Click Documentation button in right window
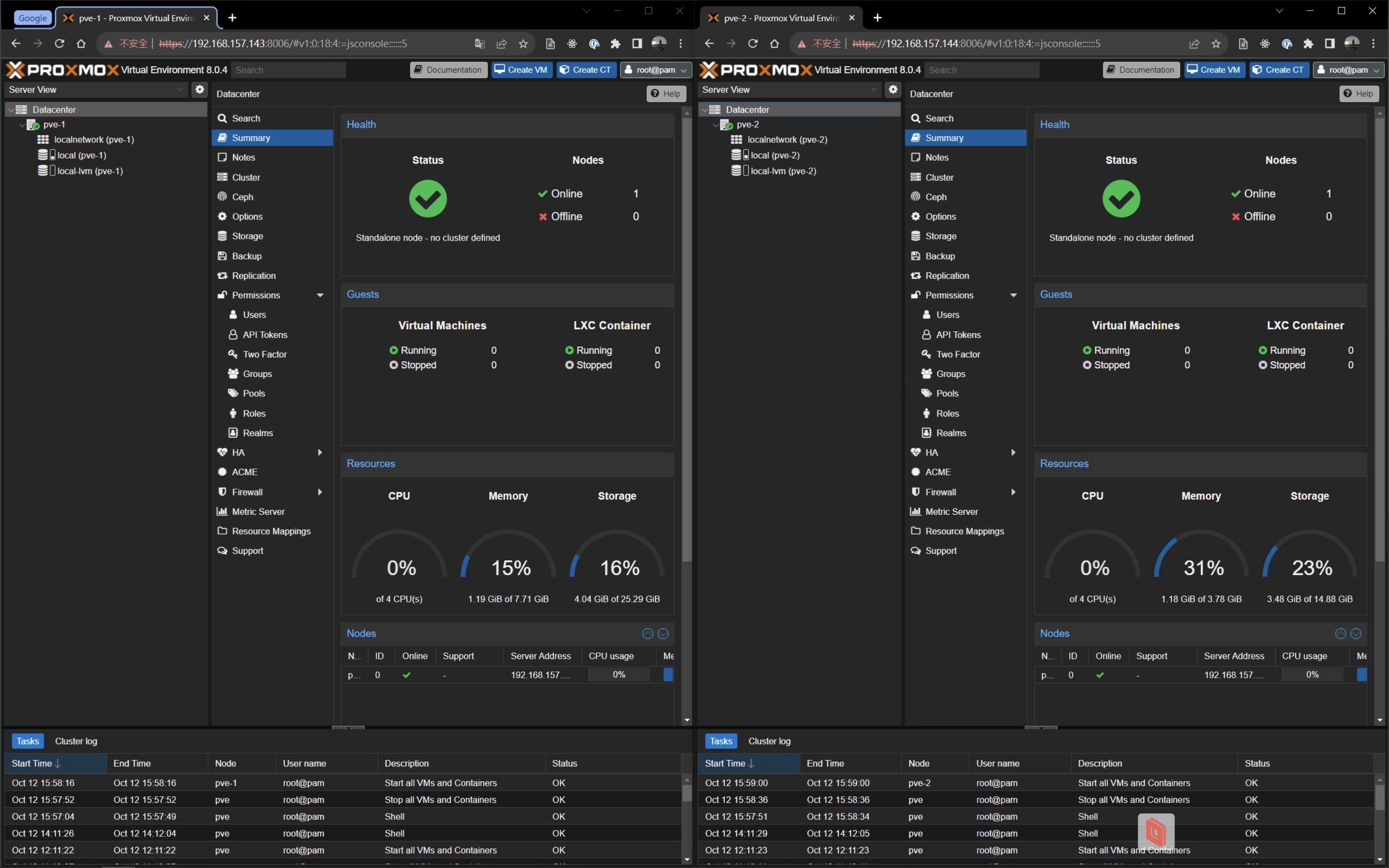 click(x=1141, y=70)
